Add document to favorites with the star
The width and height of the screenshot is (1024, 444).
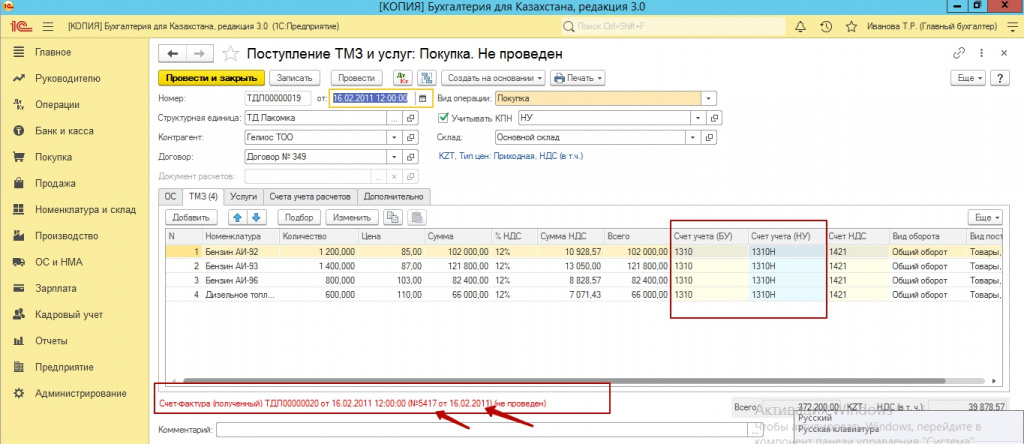tap(231, 54)
